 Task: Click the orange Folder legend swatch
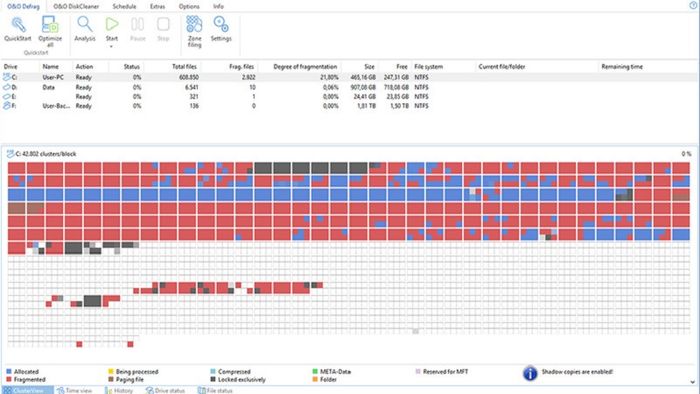[315, 379]
